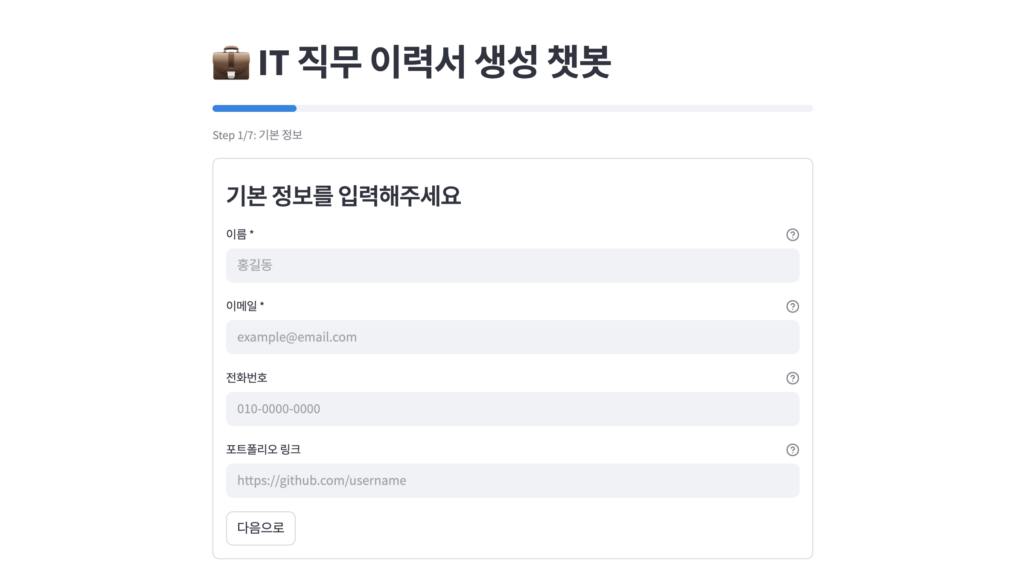
Task: Open the help tooltip icon for 이름 field
Action: pos(792,235)
